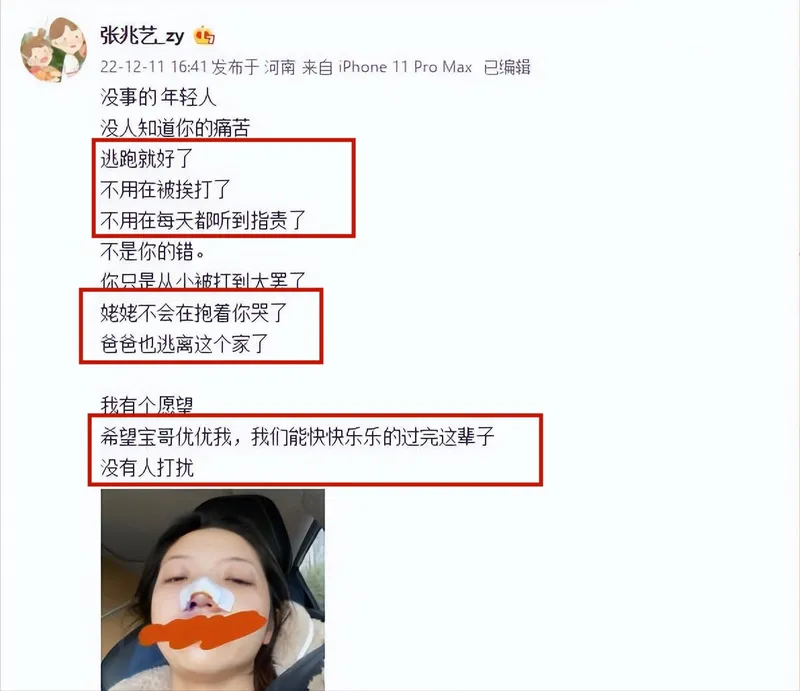Click the location text 发布于 河南

[x=254, y=67]
